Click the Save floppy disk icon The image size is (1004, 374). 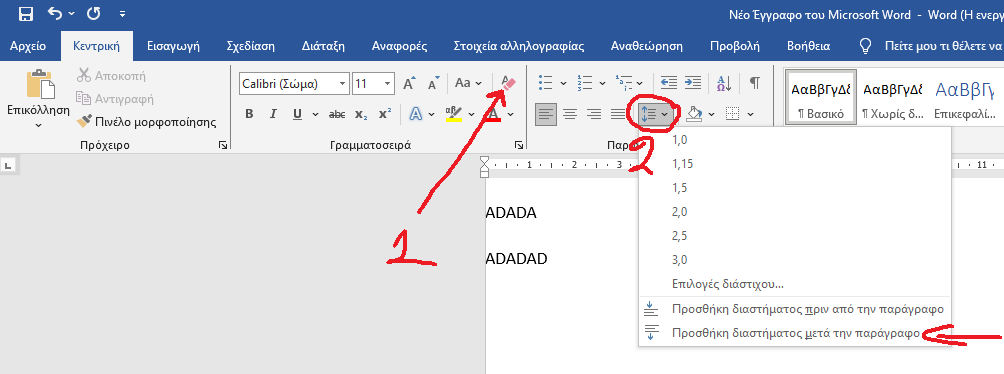coord(26,13)
